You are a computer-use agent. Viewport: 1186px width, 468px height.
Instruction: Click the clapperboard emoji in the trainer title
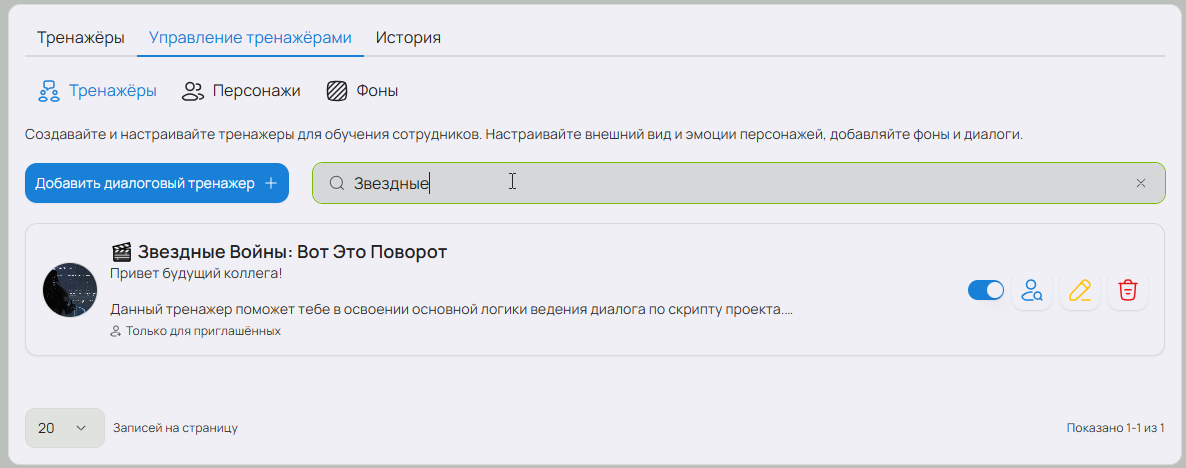[121, 252]
